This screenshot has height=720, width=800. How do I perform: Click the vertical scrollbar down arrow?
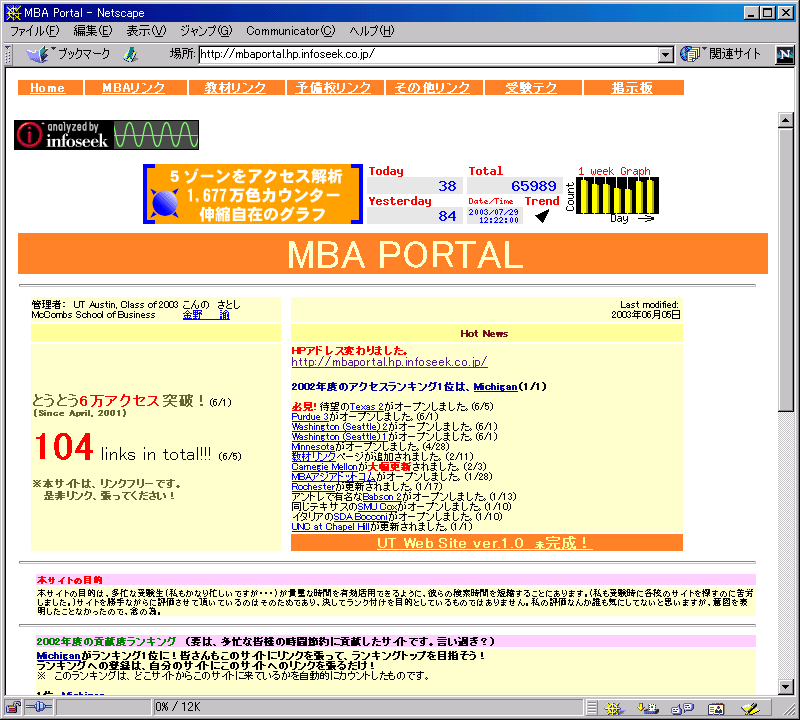pyautogui.click(x=785, y=687)
